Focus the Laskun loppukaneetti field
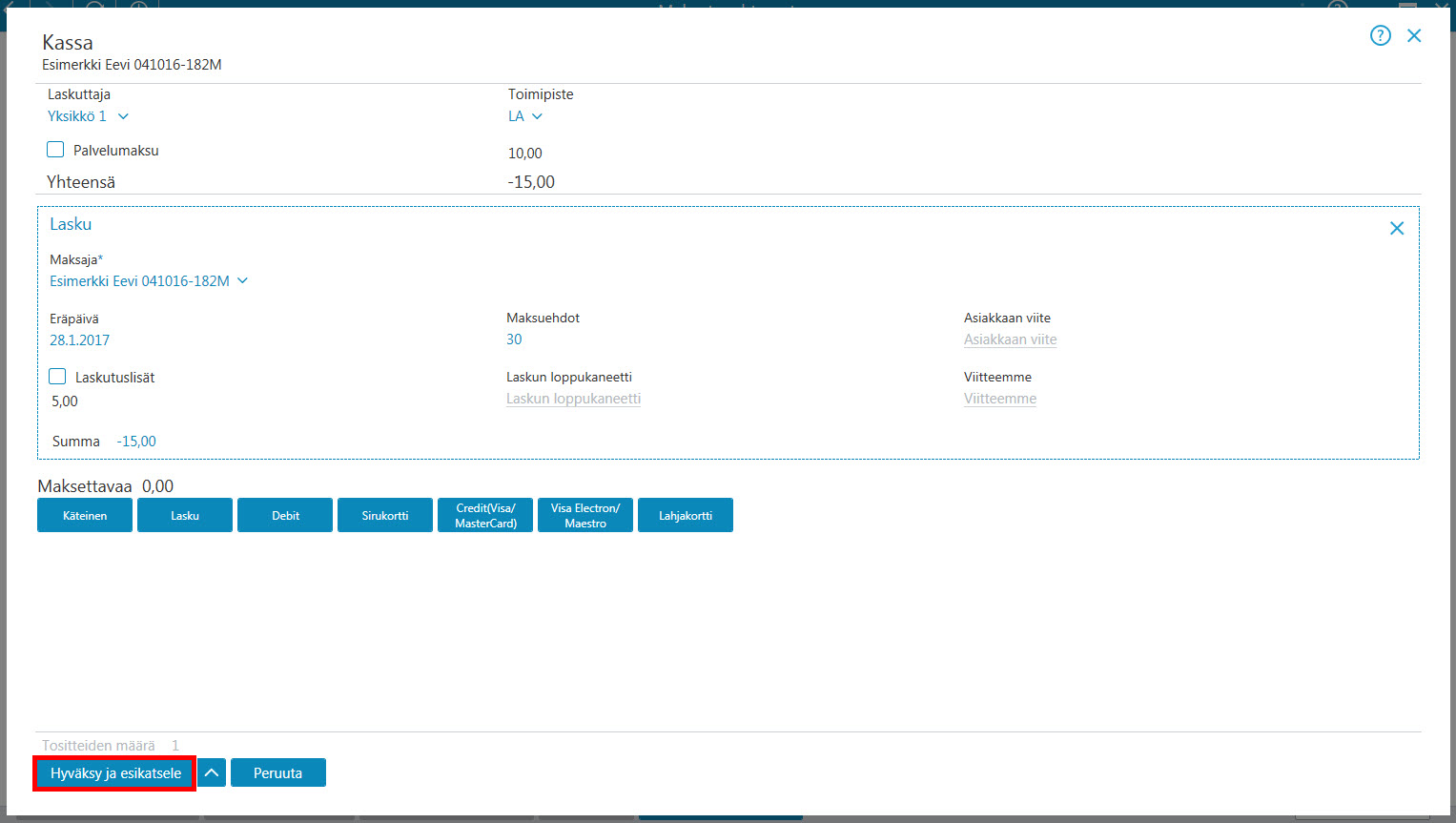Image resolution: width=1456 pixels, height=823 pixels. click(x=573, y=399)
